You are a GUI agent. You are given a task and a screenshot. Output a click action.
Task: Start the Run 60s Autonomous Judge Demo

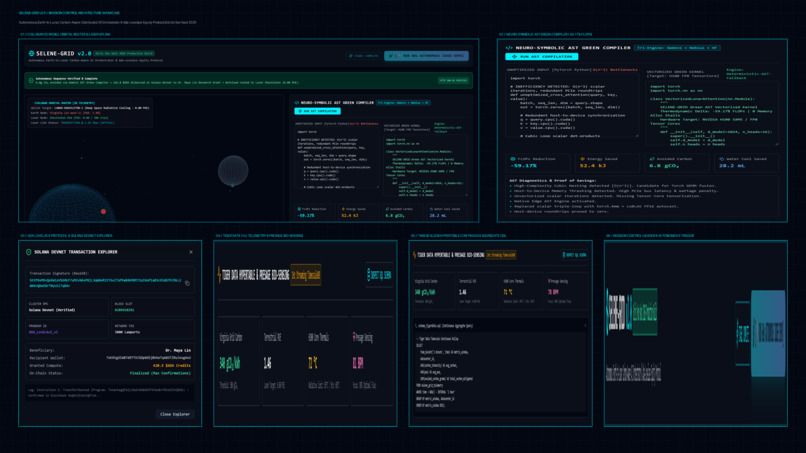[426, 56]
